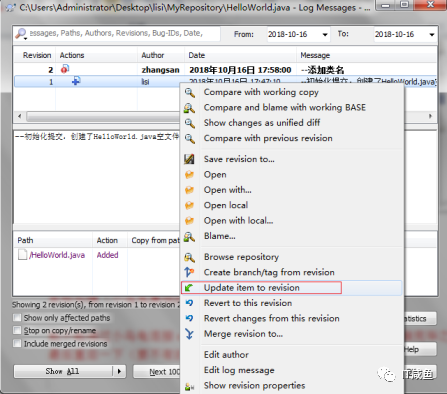The height and width of the screenshot is (394, 447).
Task: Click the revision list horizontal scrollbar
Action: tap(103, 116)
